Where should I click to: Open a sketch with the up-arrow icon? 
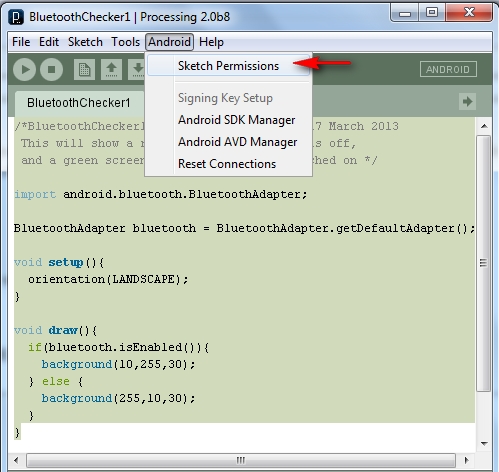111,69
